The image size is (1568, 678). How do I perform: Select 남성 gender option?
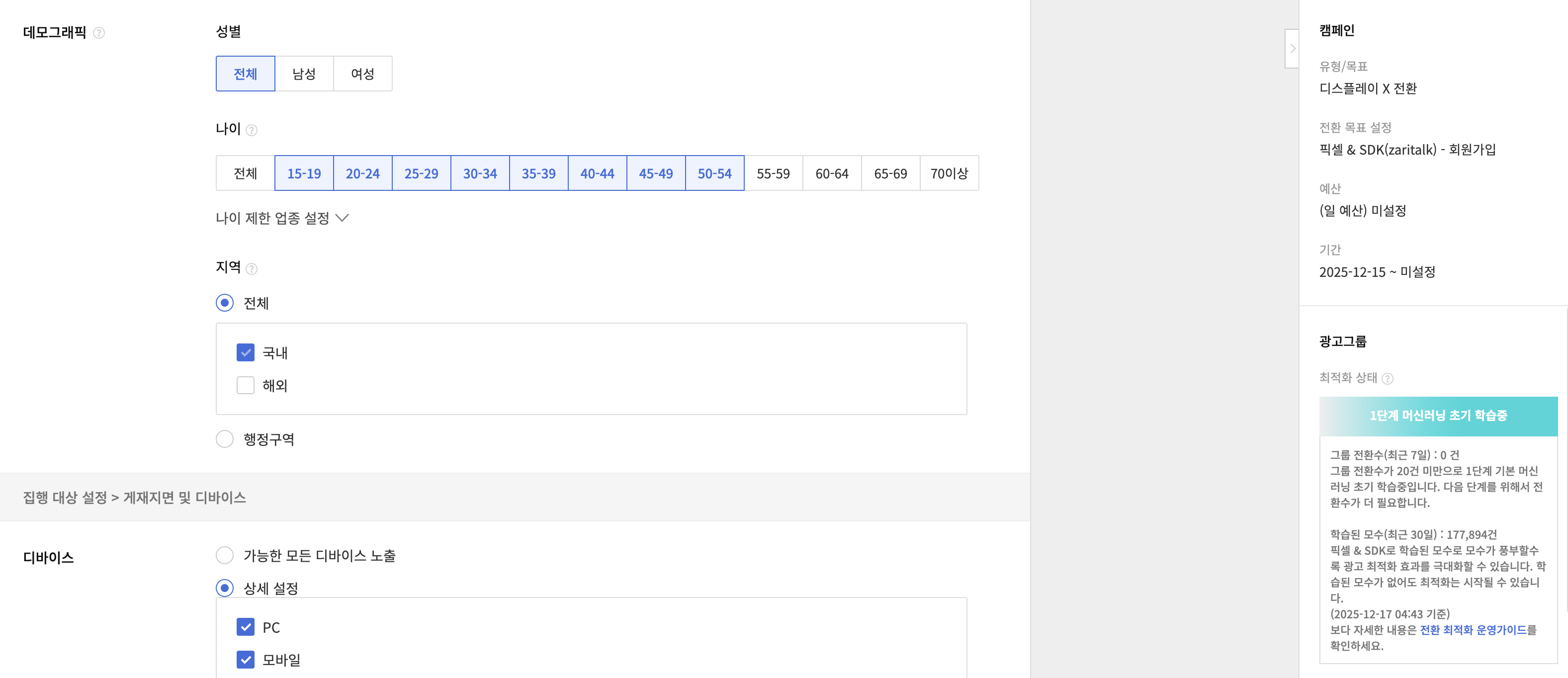[304, 74]
